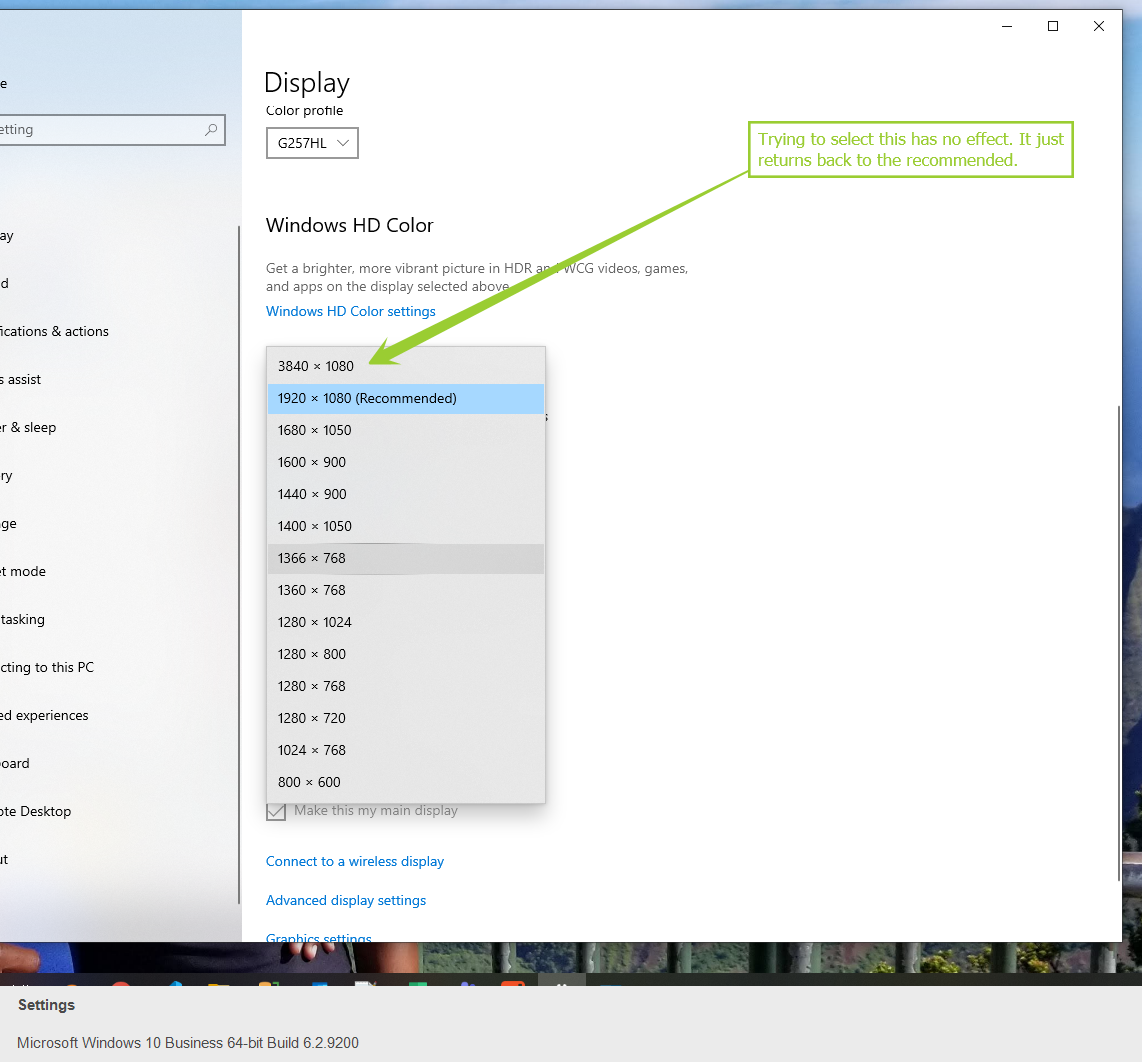Click the Find a setting search box
The width and height of the screenshot is (1142, 1062).
point(100,130)
